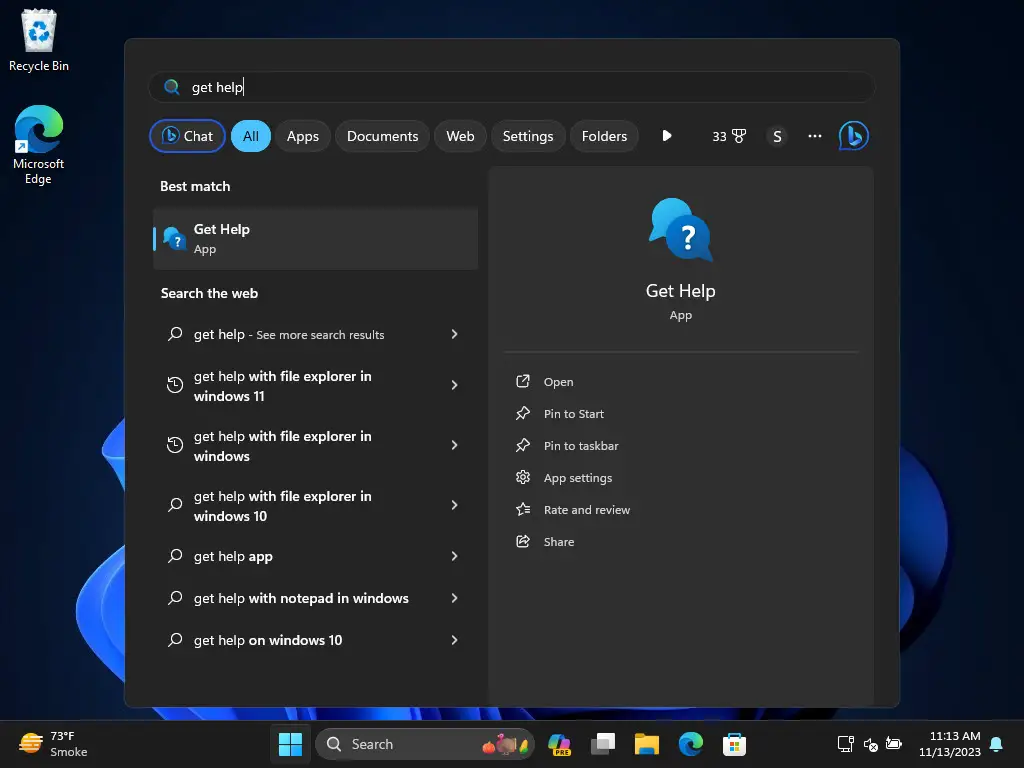Image resolution: width=1024 pixels, height=768 pixels.
Task: Select the Documents filter tab
Action: [x=382, y=136]
